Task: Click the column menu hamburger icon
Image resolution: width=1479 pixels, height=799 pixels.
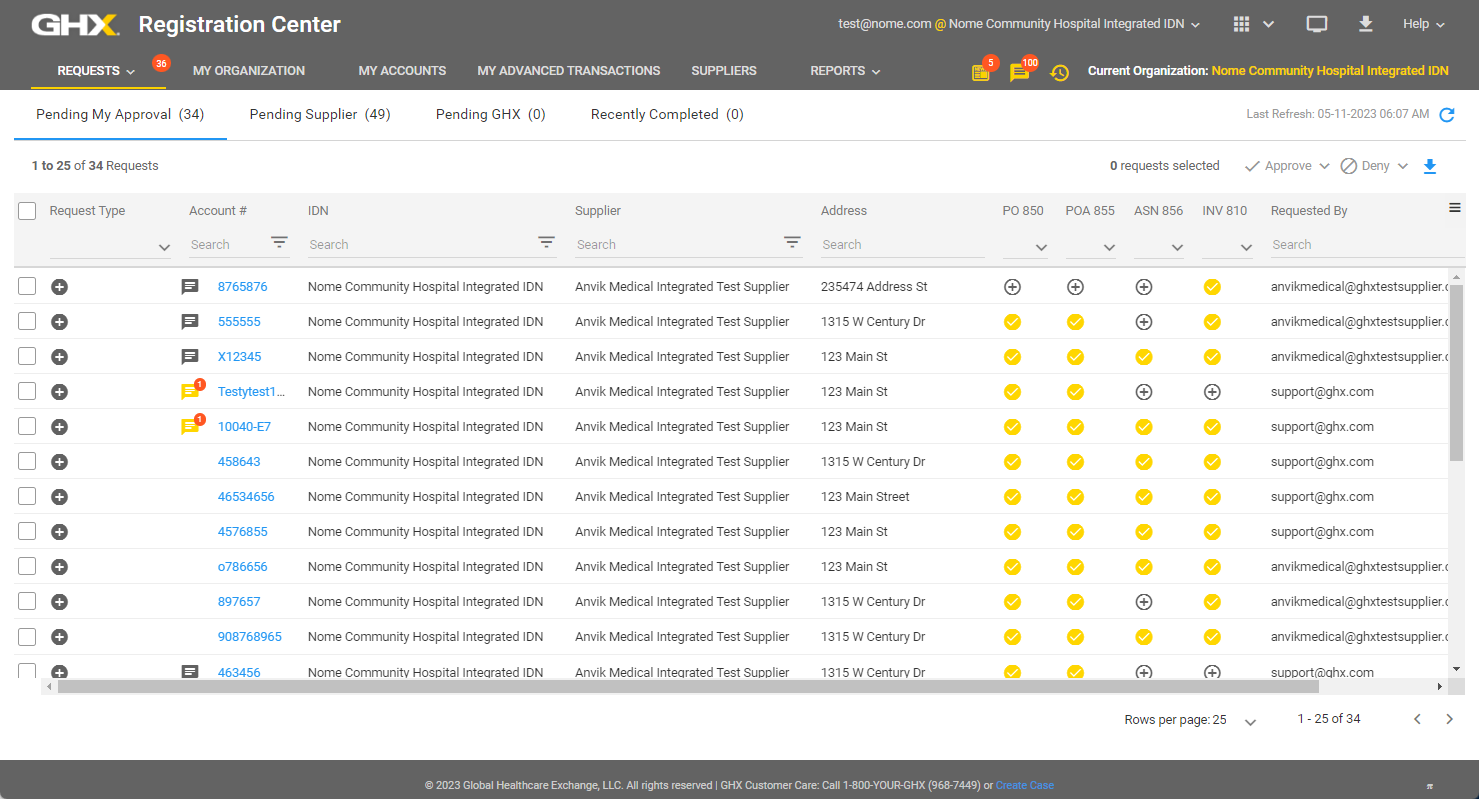Action: 1454,208
